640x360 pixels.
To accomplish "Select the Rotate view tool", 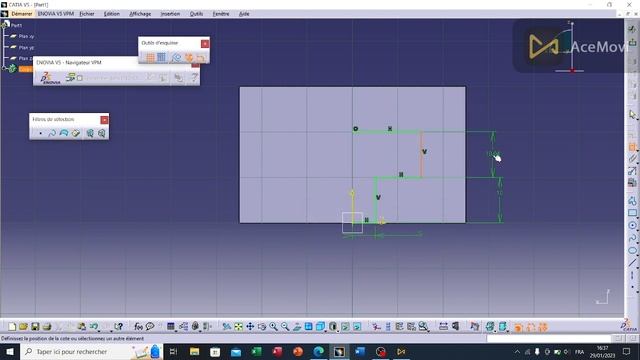I will (262, 327).
